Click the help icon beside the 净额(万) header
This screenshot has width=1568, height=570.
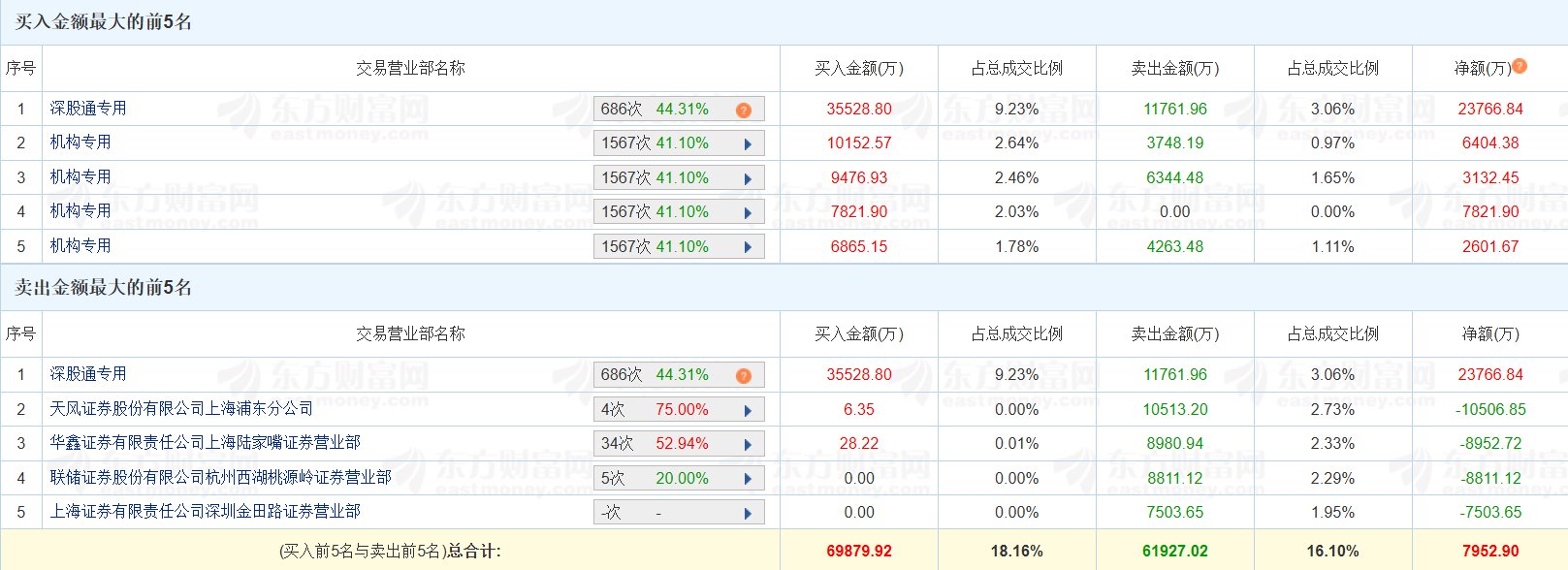(x=1520, y=66)
